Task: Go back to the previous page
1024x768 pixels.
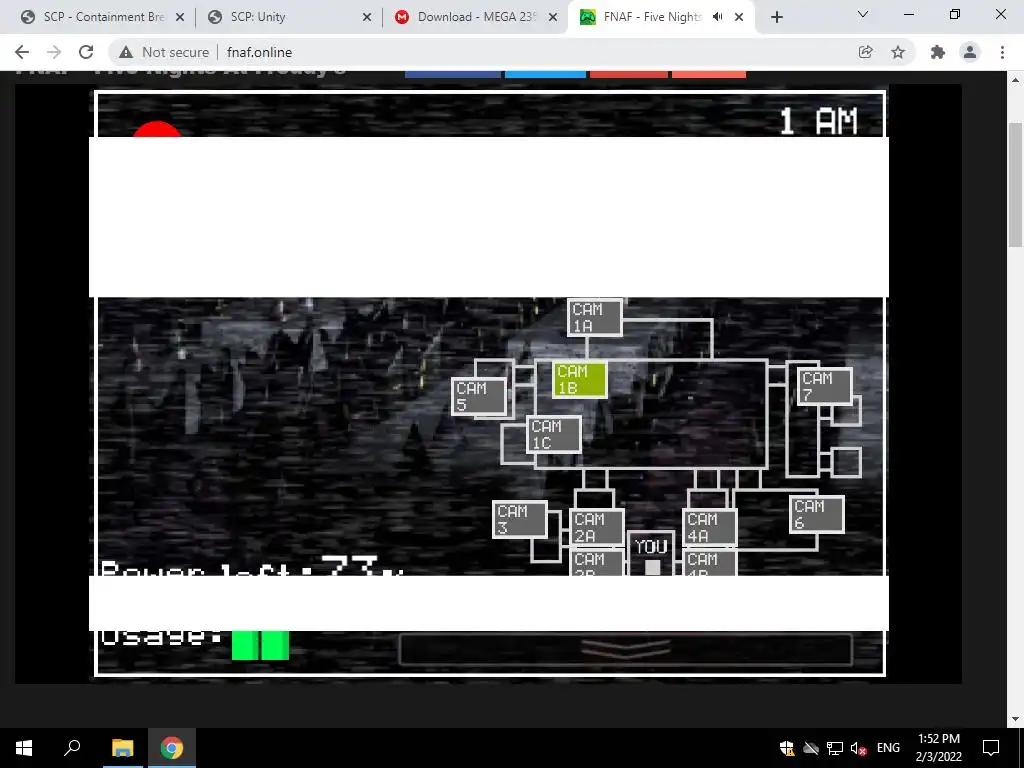Action: (x=22, y=52)
